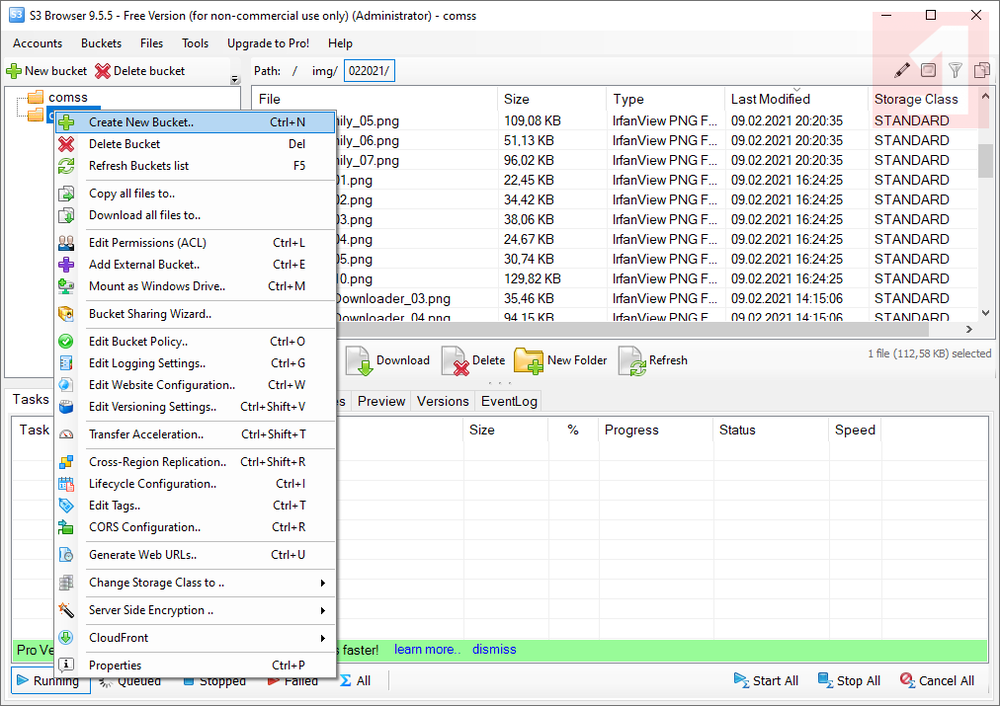Switch to the Preview tab
Viewport: 1000px width, 706px height.
(x=381, y=401)
